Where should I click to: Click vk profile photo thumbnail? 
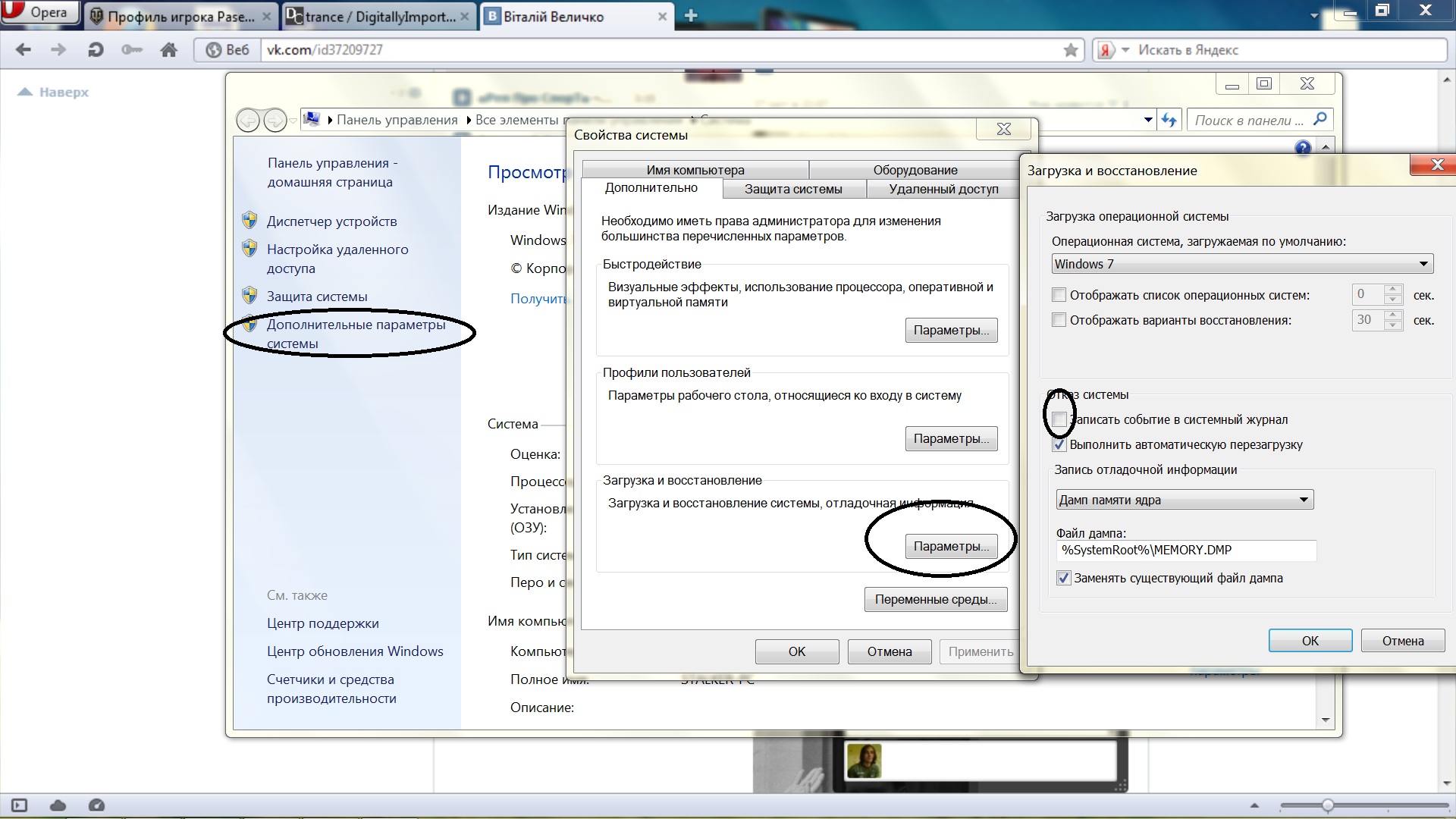[x=864, y=761]
